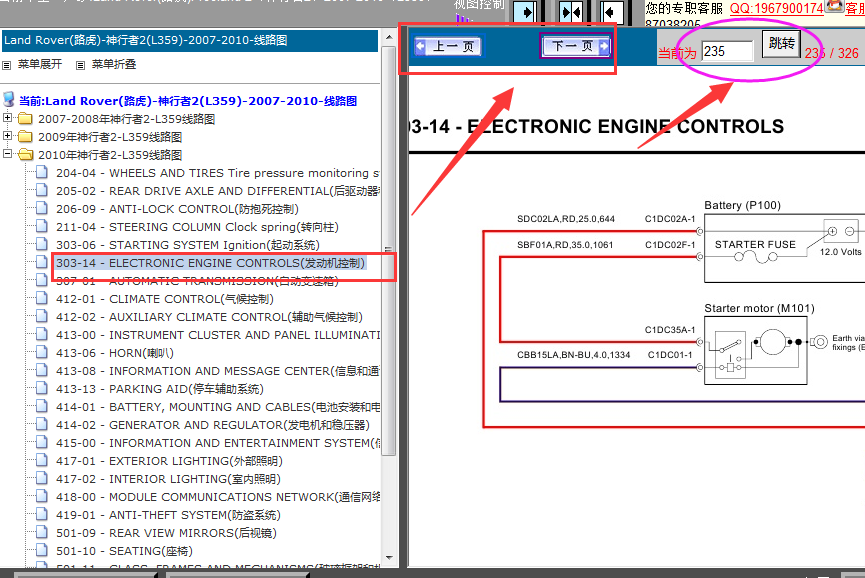Viewport: 865px width, 578px height.
Task: Go to previous page with 上一页 button
Action: 448,46
